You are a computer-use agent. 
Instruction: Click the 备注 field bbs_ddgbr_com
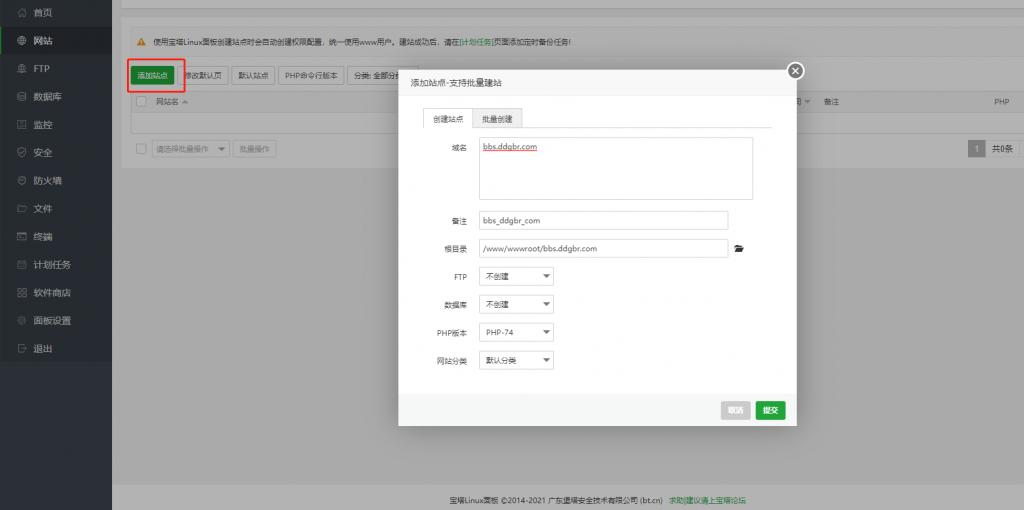(603, 220)
